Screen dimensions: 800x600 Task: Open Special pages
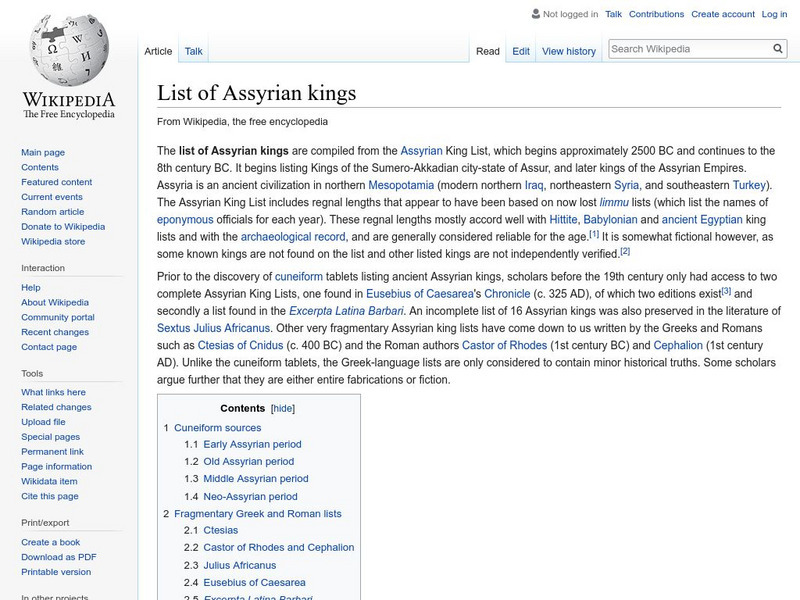coord(51,436)
